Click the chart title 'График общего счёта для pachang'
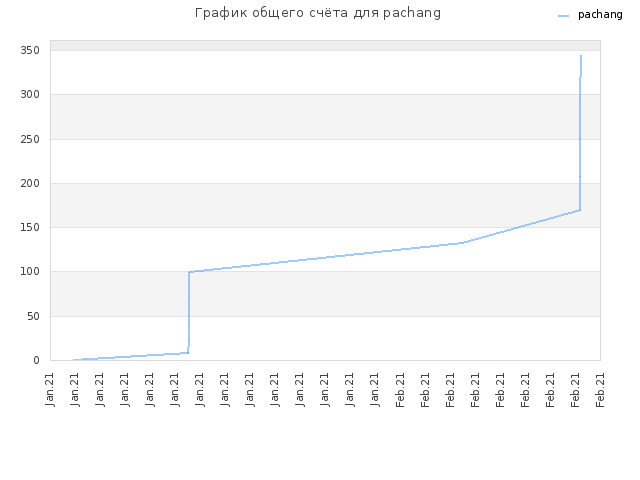The width and height of the screenshot is (640, 480). tap(318, 13)
